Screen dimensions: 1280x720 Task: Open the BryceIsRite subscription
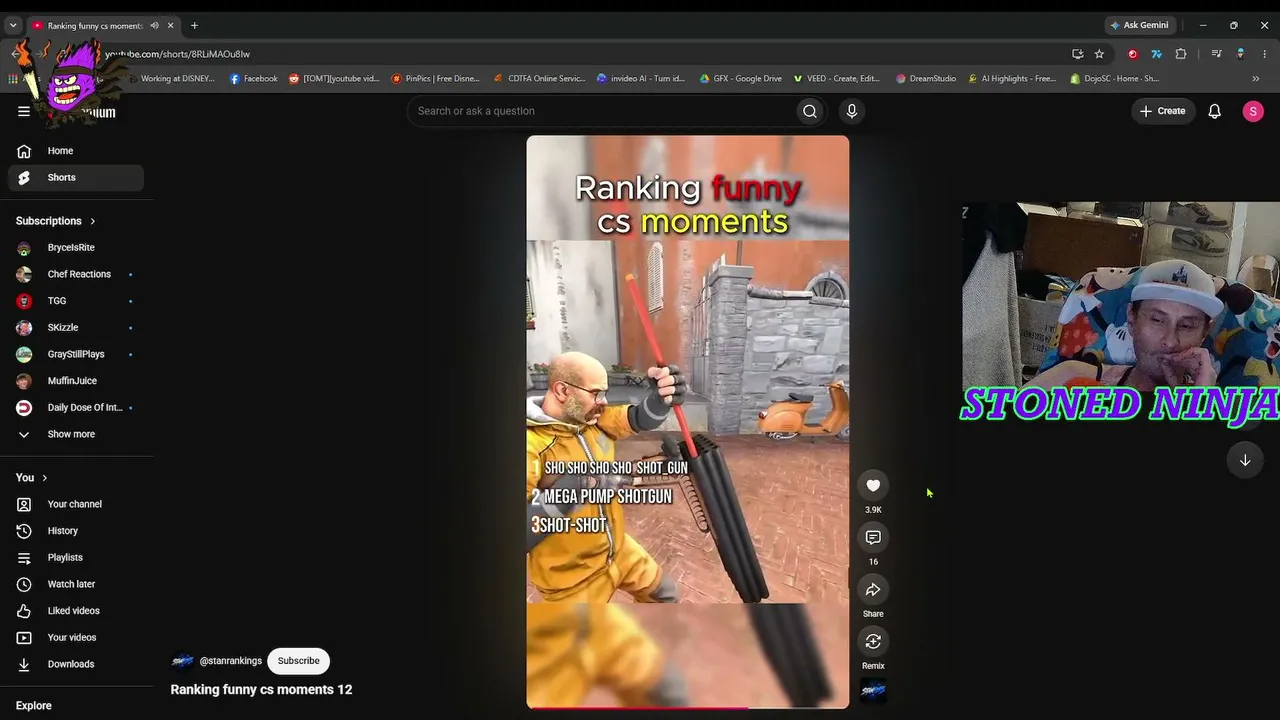coord(76,247)
